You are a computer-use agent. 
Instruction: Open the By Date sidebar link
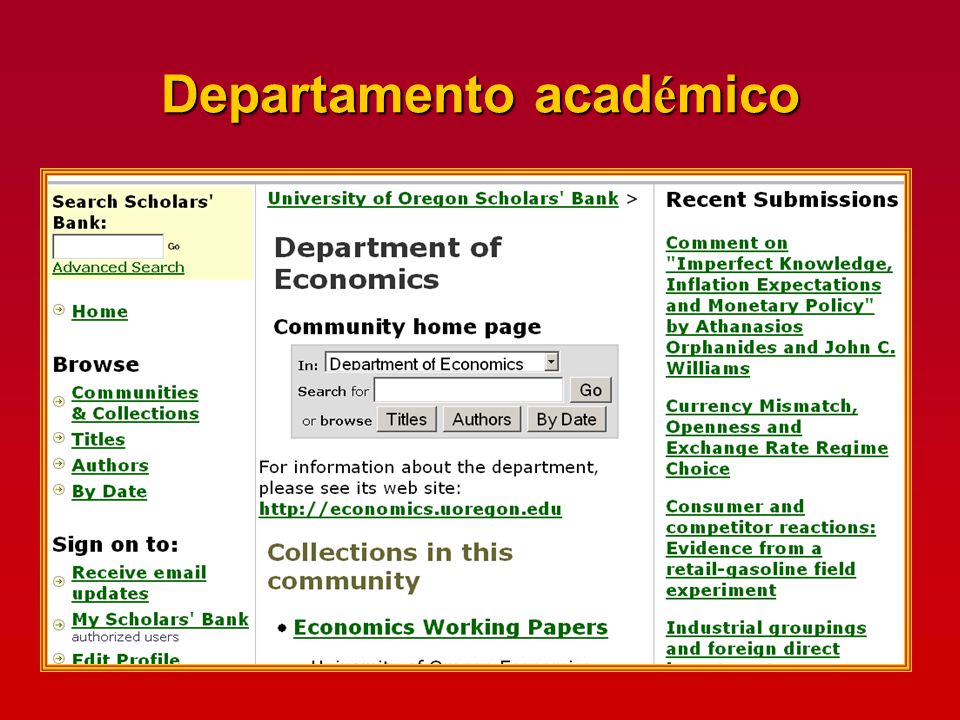110,491
